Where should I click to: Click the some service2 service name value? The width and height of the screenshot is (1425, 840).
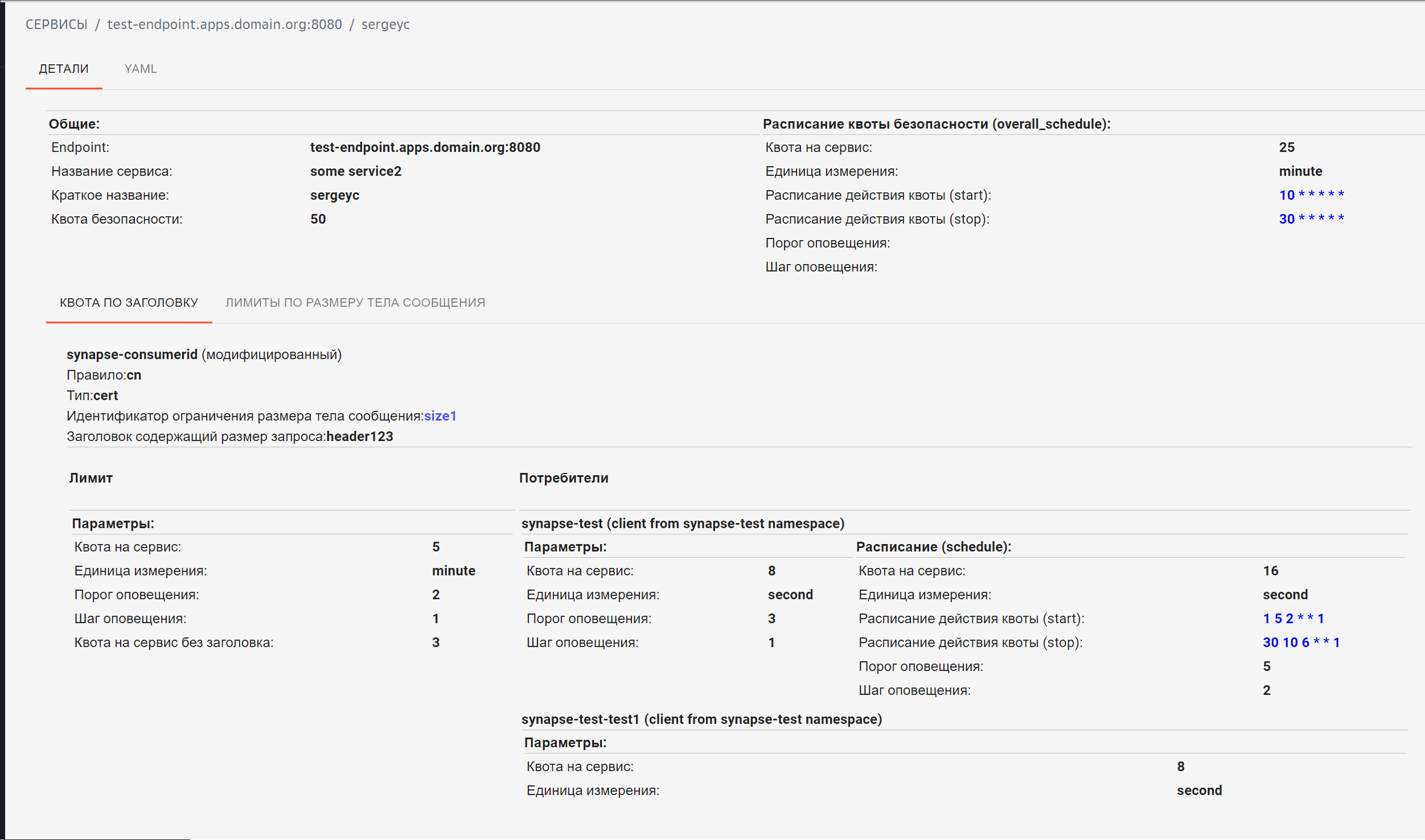point(355,171)
